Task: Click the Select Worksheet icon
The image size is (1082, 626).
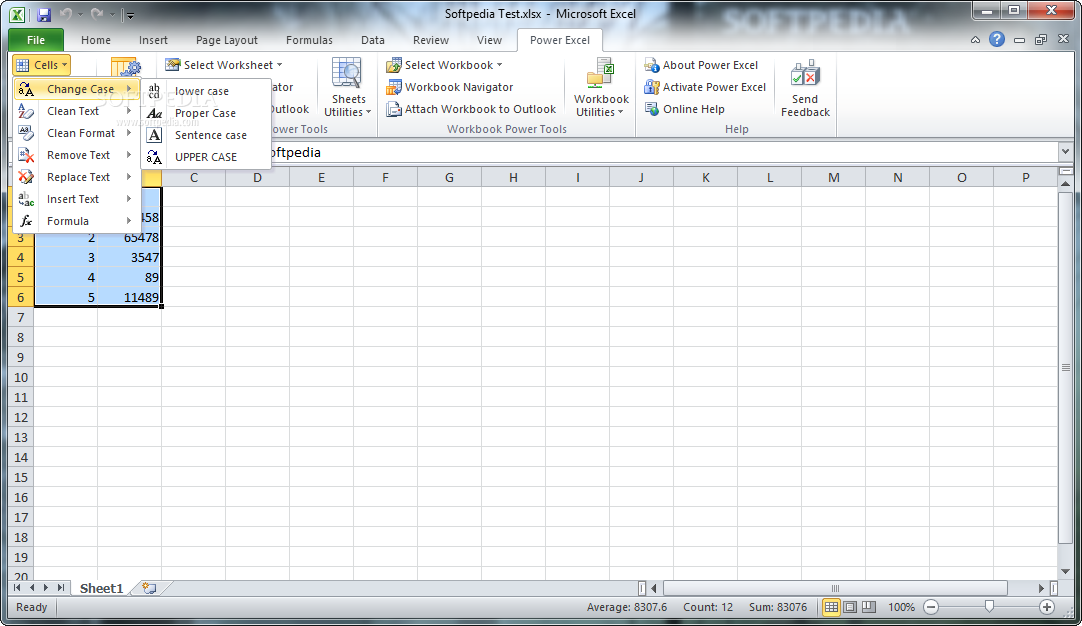Action: pos(173,65)
